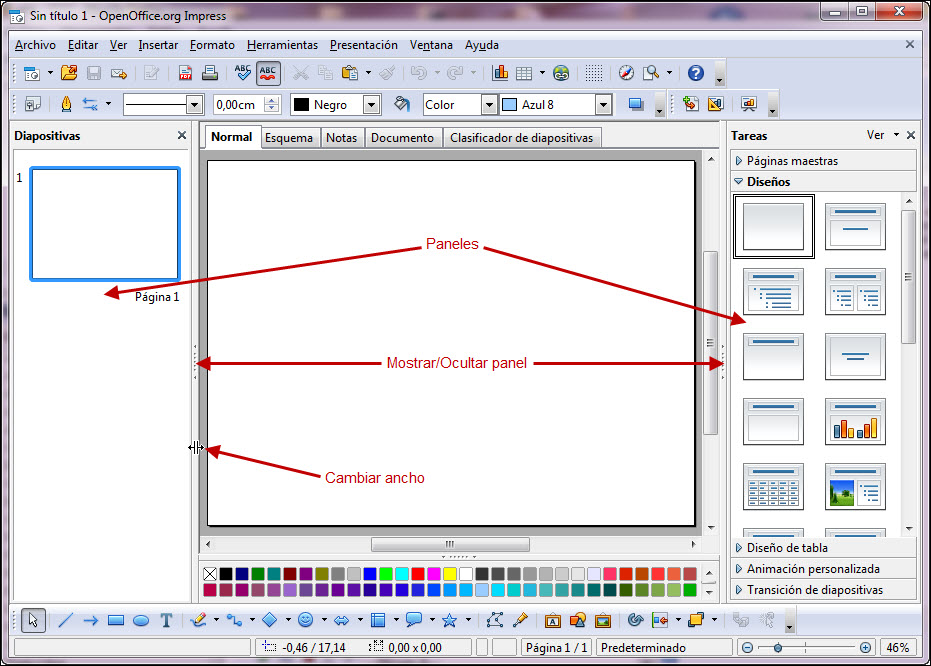The image size is (931, 666).
Task: Expand Animación personalizada section
Action: click(824, 569)
